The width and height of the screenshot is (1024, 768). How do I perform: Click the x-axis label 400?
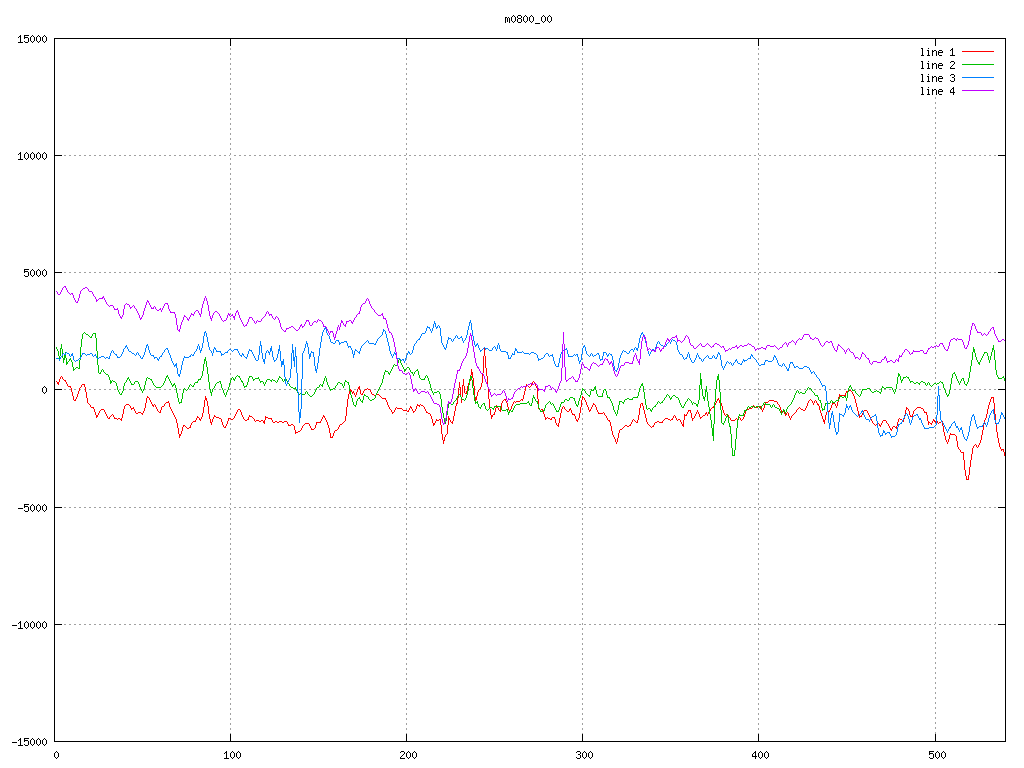click(x=761, y=755)
